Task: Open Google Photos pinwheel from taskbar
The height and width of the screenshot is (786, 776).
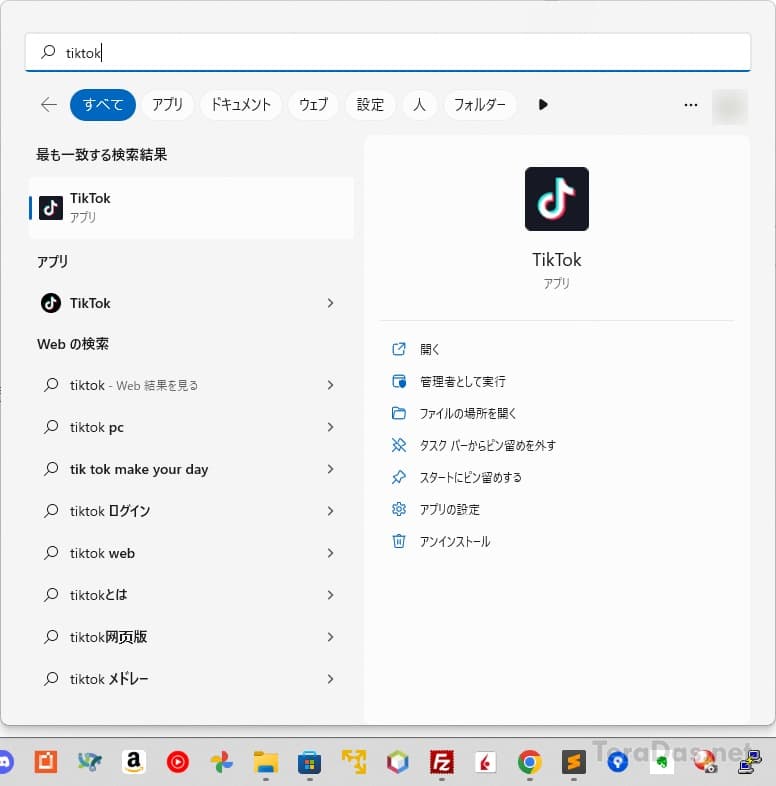Action: 222,762
